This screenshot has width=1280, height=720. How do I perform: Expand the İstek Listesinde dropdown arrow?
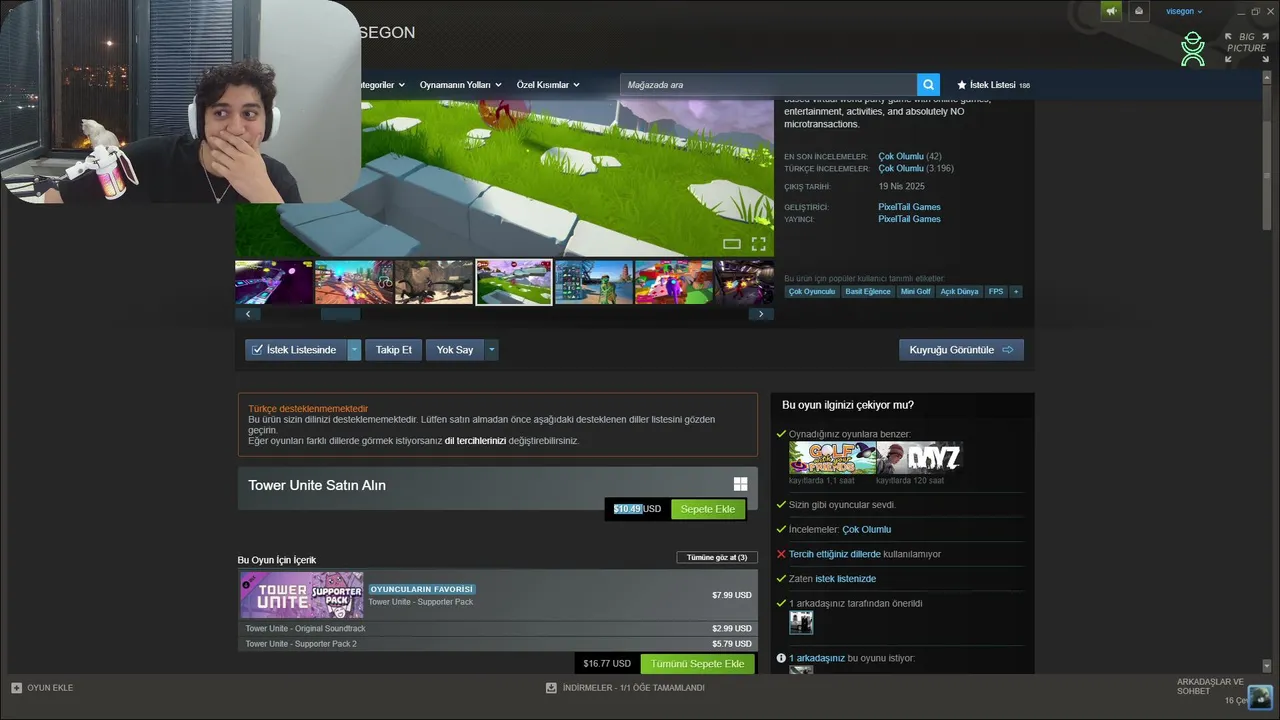click(355, 350)
